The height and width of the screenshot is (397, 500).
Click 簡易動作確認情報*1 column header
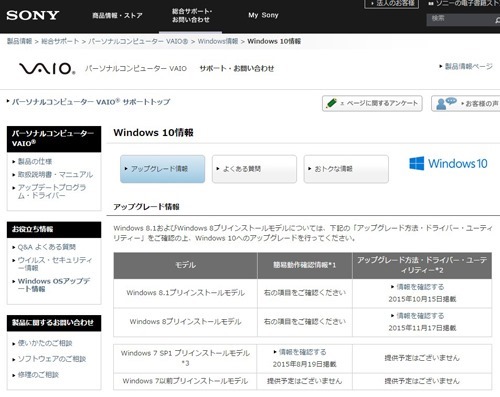click(x=305, y=266)
